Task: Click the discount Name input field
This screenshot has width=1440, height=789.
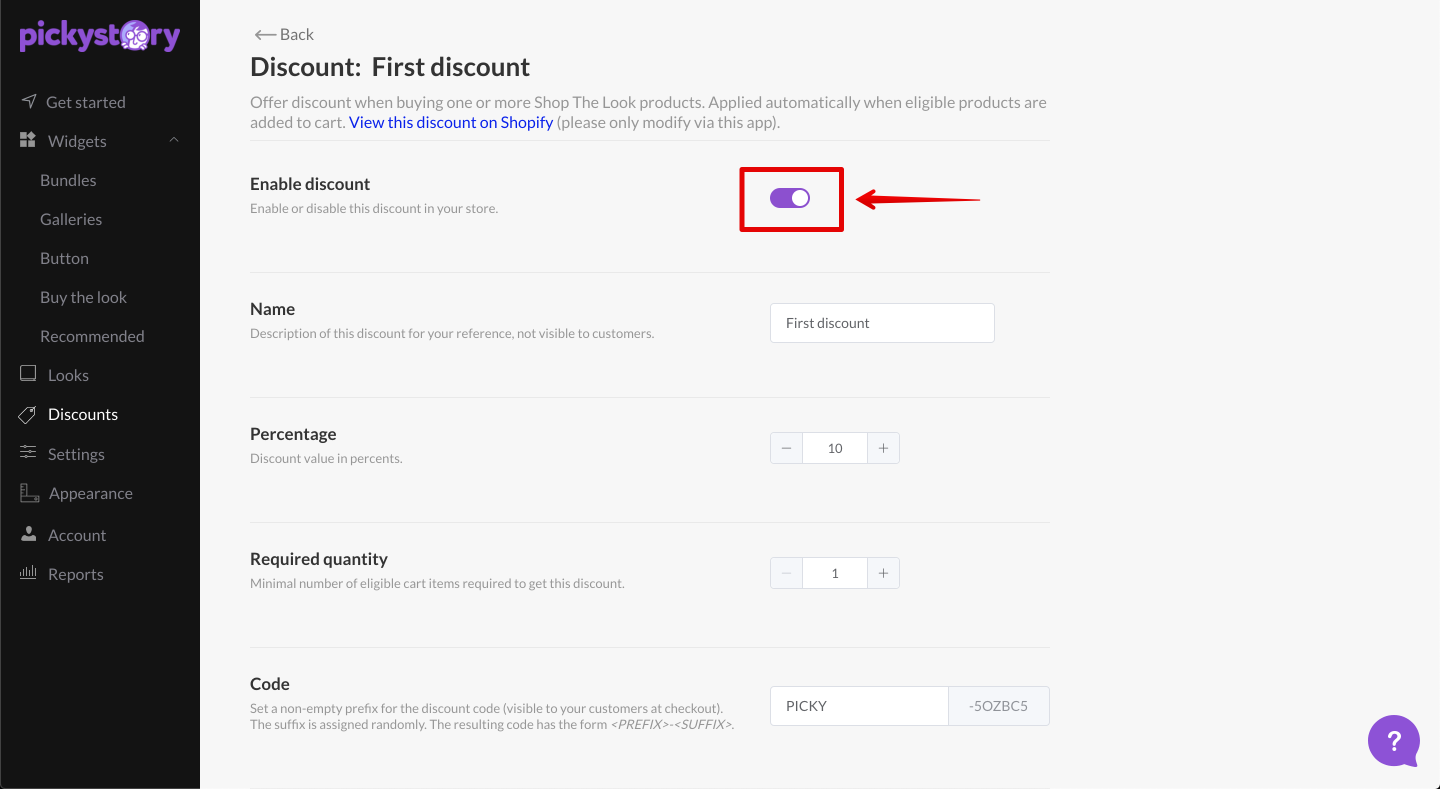Action: point(882,323)
